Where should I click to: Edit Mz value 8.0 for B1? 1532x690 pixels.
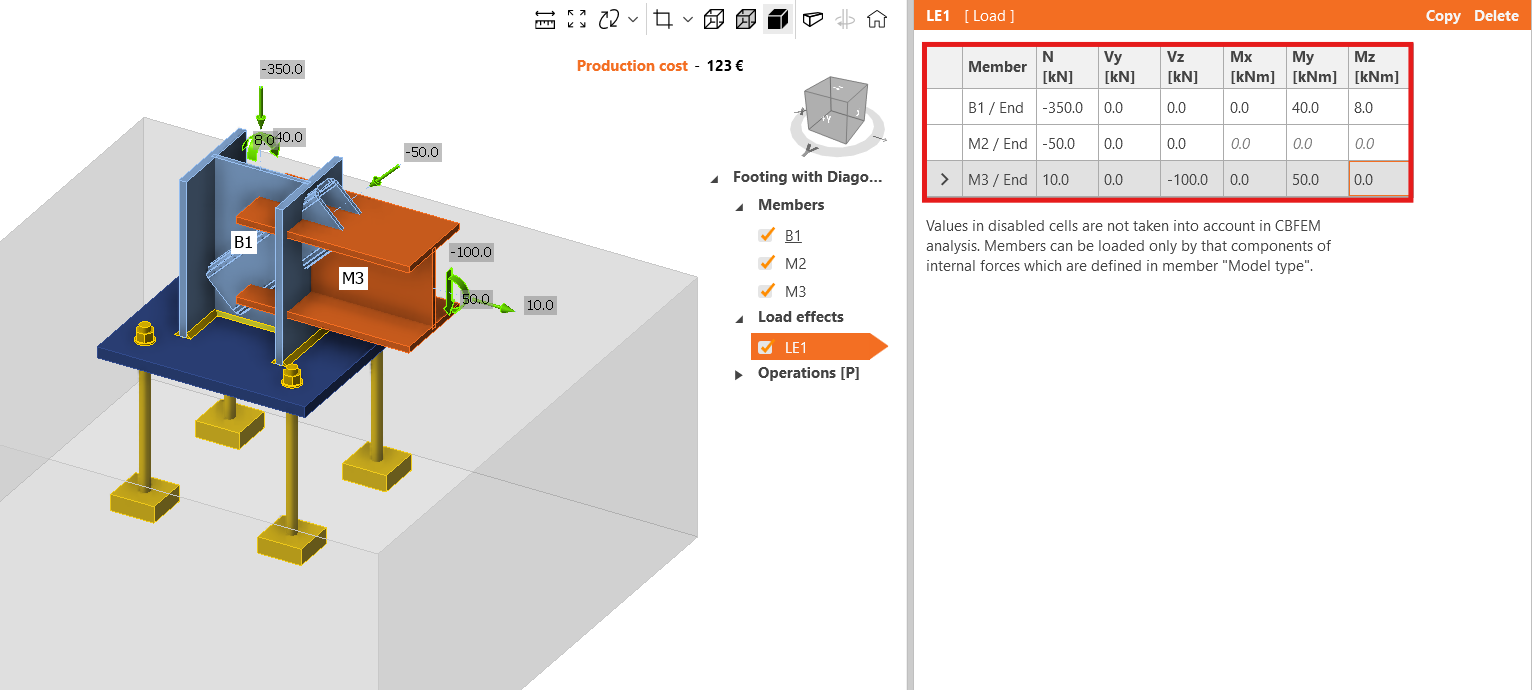coord(1378,107)
